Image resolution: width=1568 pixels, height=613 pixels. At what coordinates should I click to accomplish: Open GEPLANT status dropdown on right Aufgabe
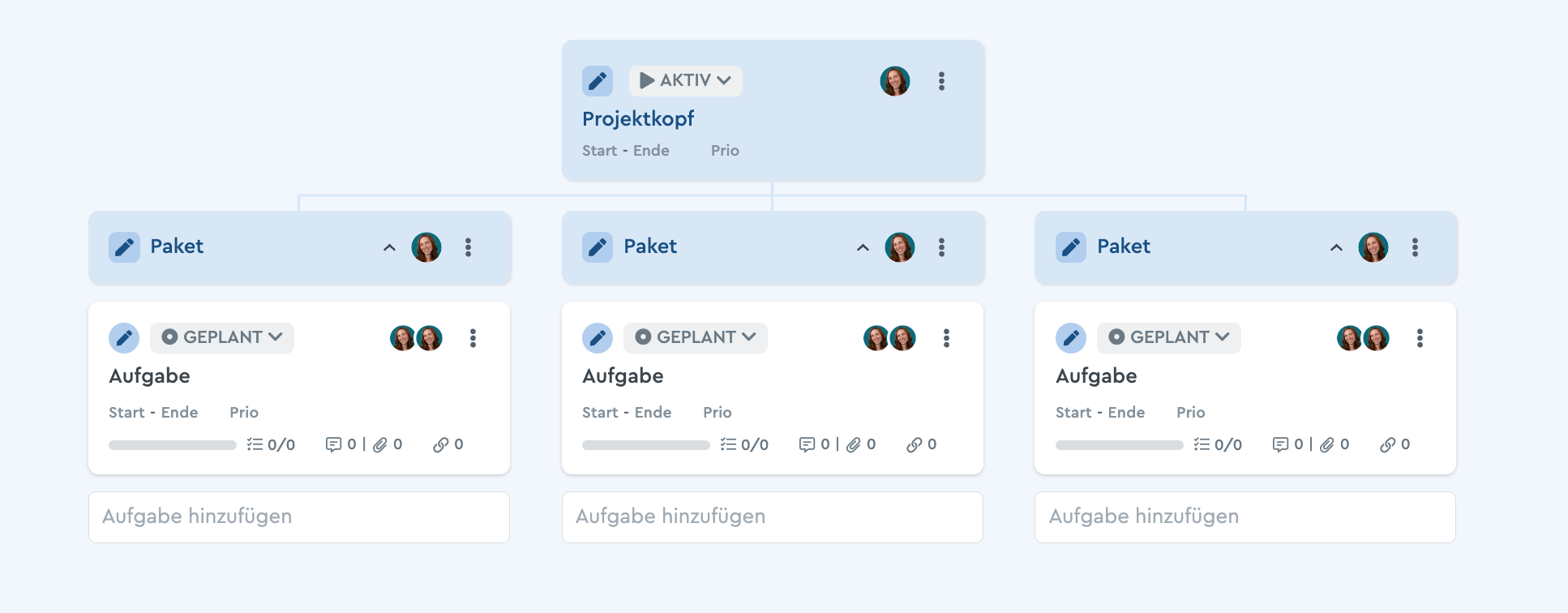(1169, 337)
